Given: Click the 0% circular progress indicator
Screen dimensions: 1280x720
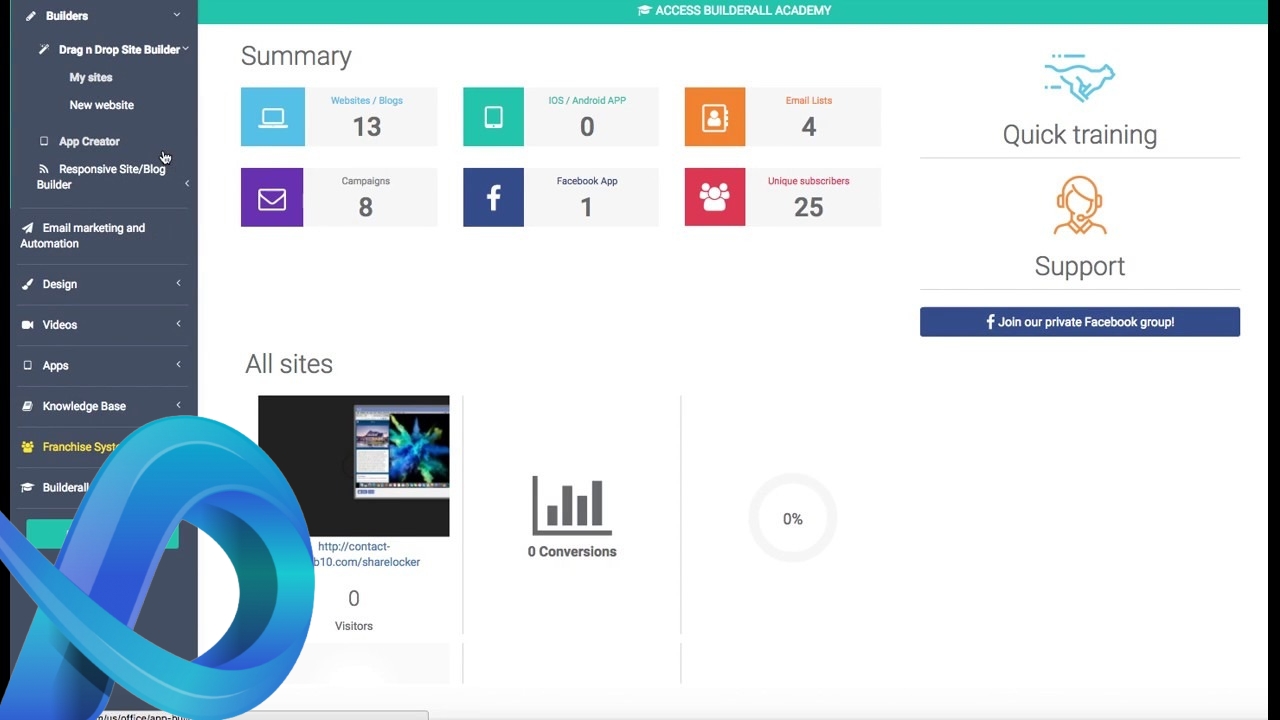Looking at the screenshot, I should click(x=793, y=518).
